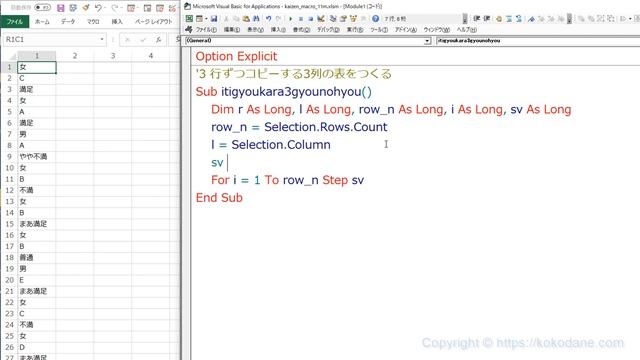Screen dimensions: 640x360
Task: Click Sub itigyoukara3gyounohyou() line
Action: 284,92
